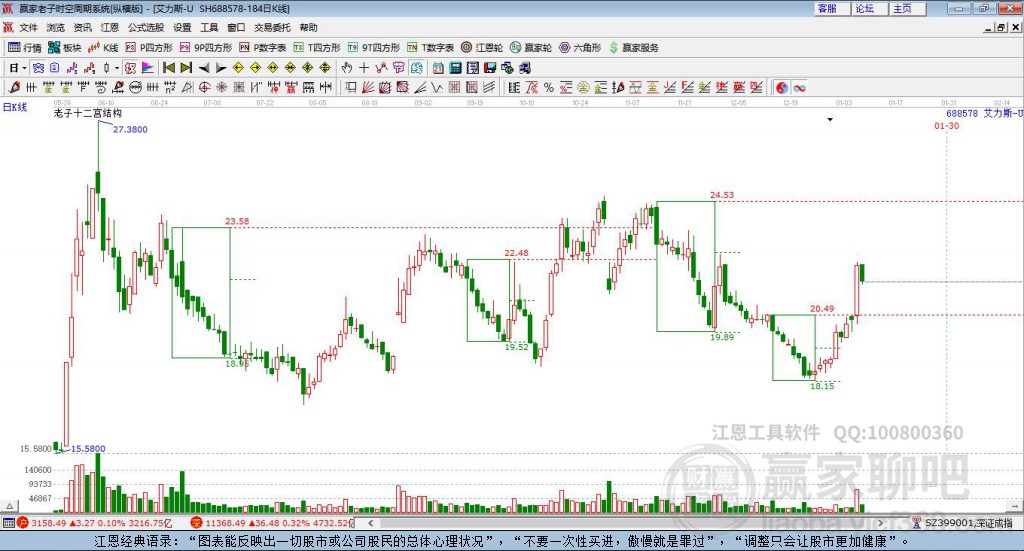Open the small black chart dropdown arrow
The image size is (1024, 551).
point(830,119)
